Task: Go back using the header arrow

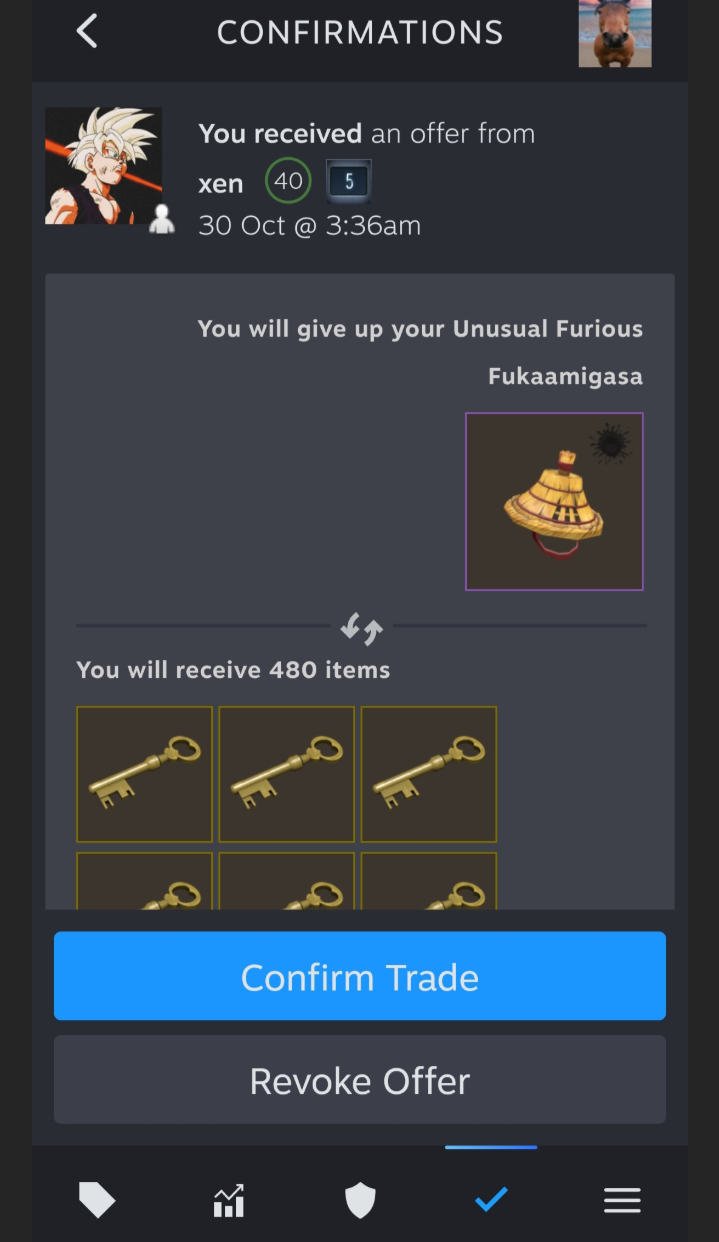Action: 87,31
